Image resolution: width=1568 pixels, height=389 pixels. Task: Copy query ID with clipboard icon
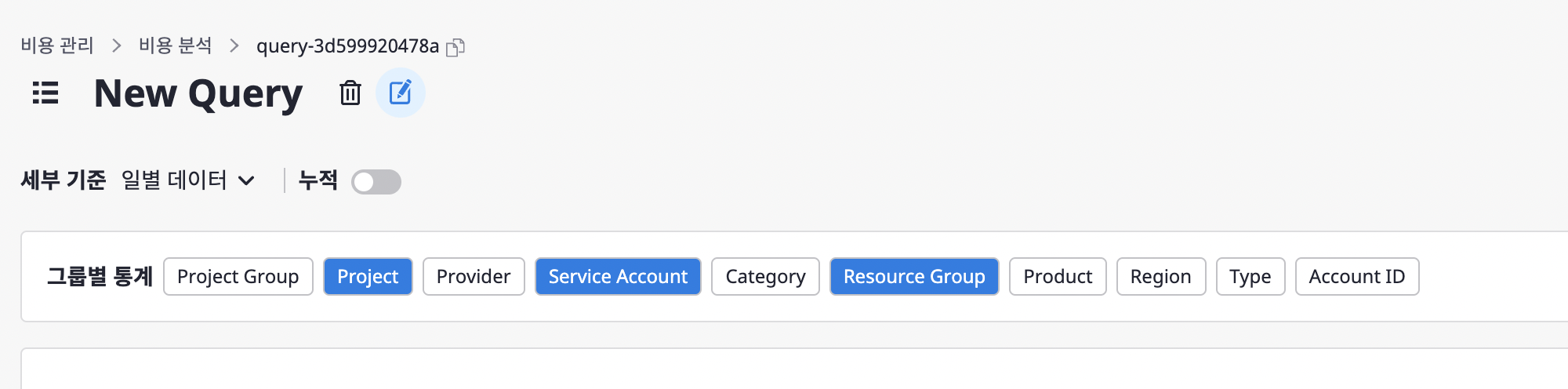pyautogui.click(x=456, y=47)
